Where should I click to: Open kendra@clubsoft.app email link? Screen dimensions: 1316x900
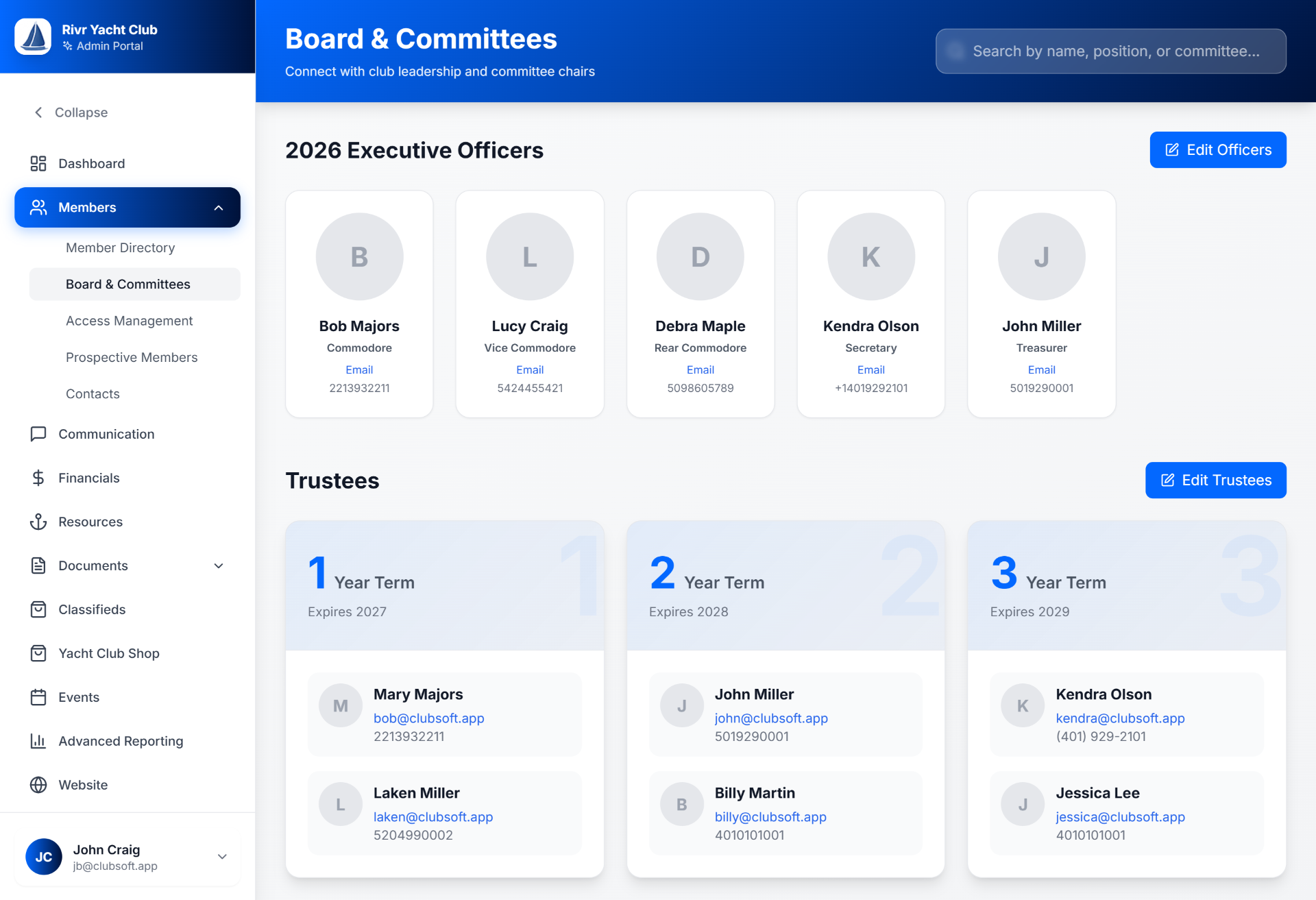point(1120,718)
